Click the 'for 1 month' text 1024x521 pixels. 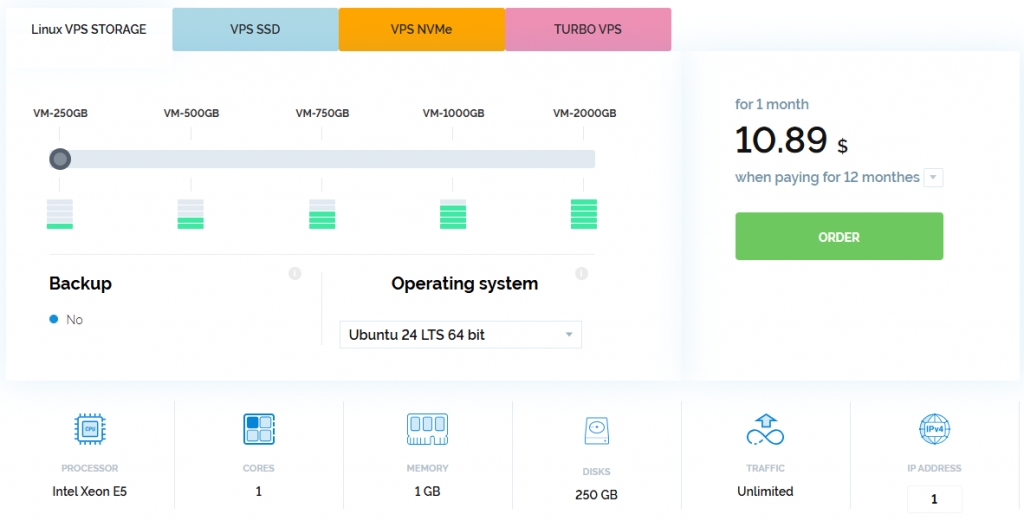coord(772,104)
